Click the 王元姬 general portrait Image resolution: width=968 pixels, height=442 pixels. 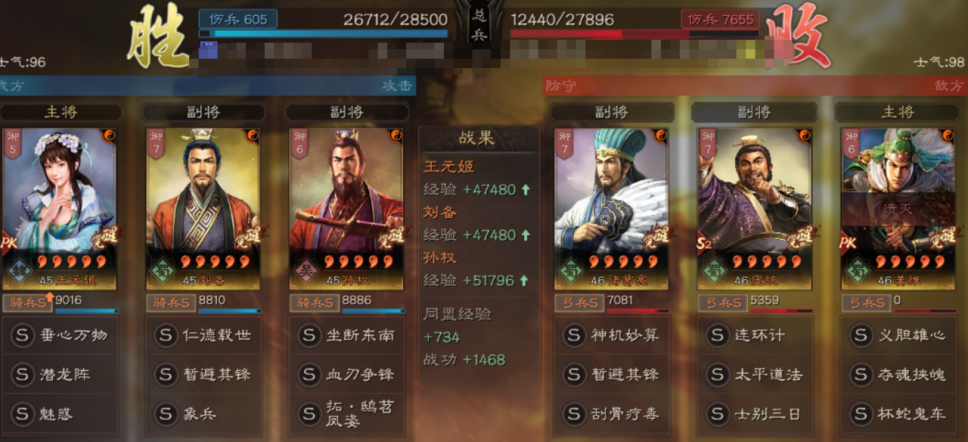(59, 209)
